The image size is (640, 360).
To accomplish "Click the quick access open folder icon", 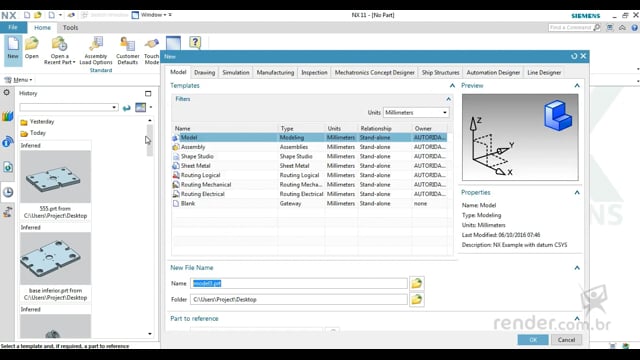I will [38, 15].
